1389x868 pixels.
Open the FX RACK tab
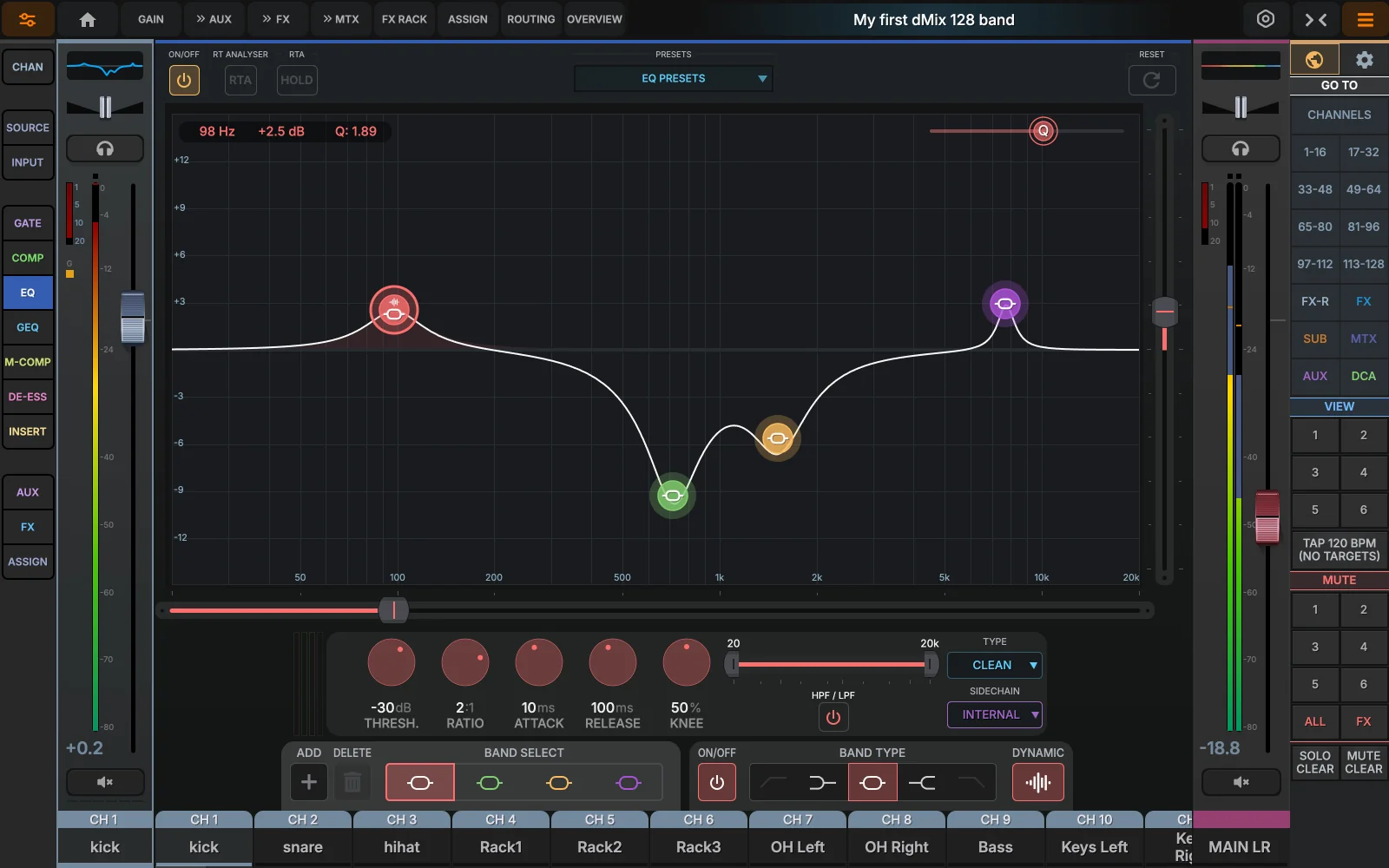pyautogui.click(x=405, y=19)
